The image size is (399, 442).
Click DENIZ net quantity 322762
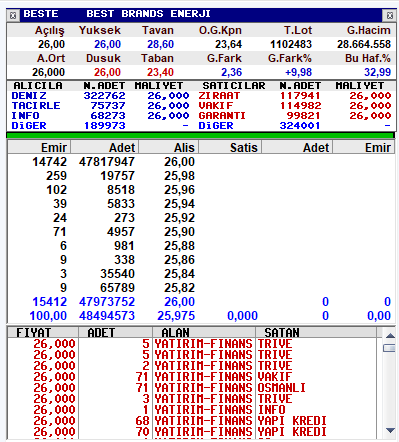105,96
